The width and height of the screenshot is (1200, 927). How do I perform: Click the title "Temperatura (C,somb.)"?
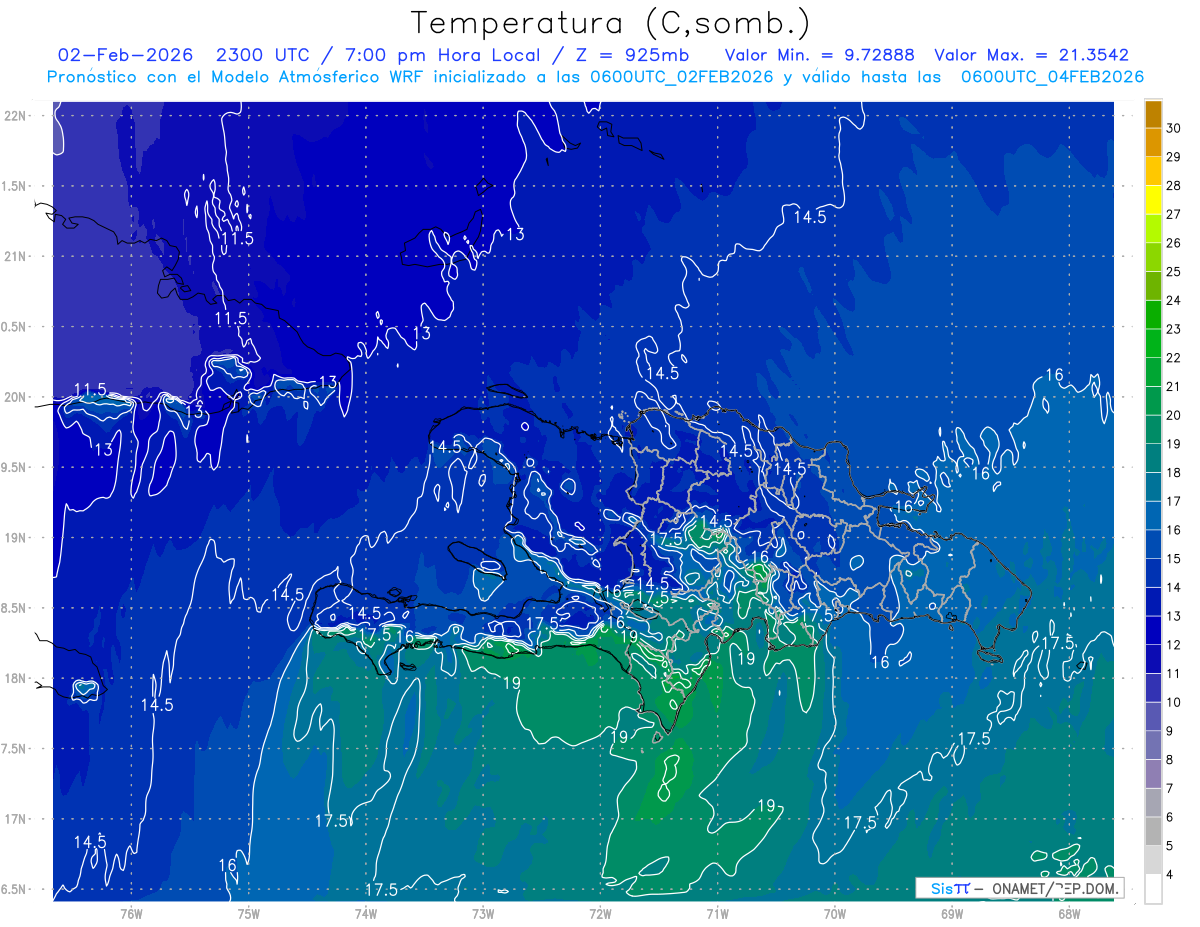point(611,24)
